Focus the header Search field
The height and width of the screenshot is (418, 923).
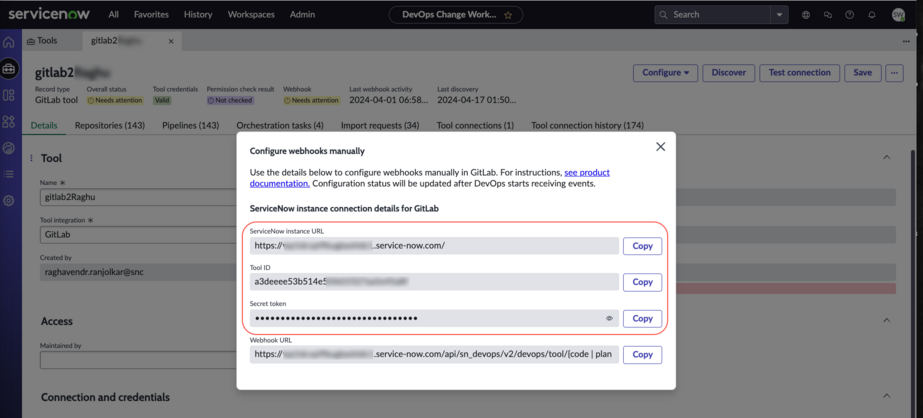[712, 15]
